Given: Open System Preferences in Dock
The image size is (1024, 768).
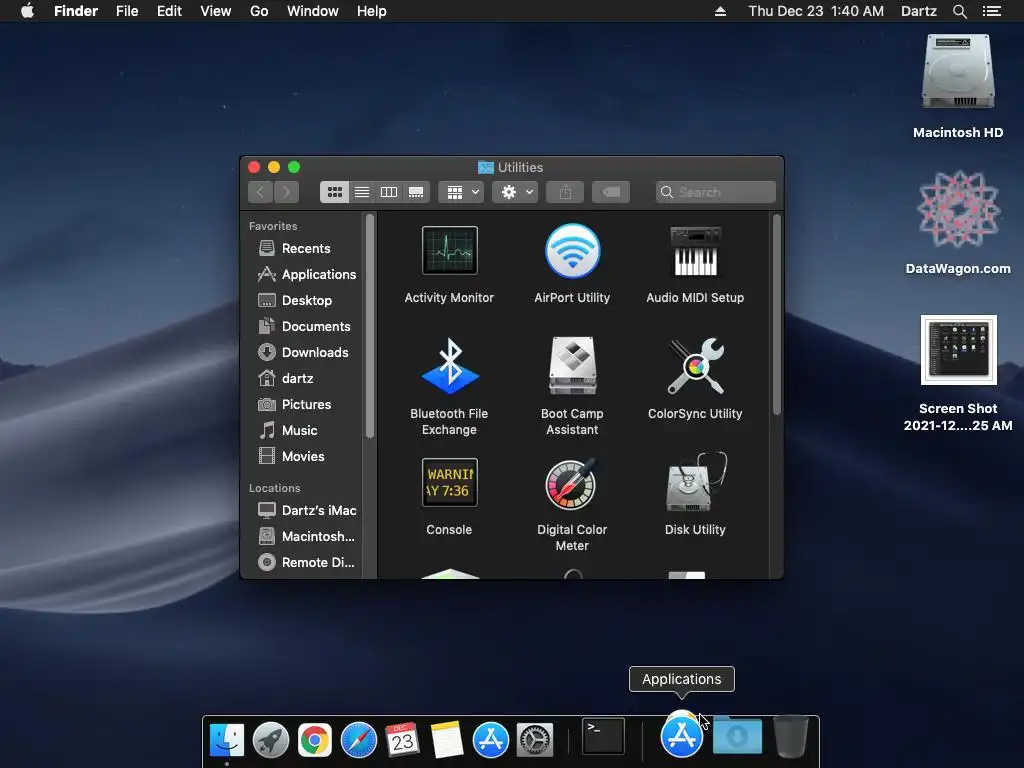Looking at the screenshot, I should (x=535, y=740).
